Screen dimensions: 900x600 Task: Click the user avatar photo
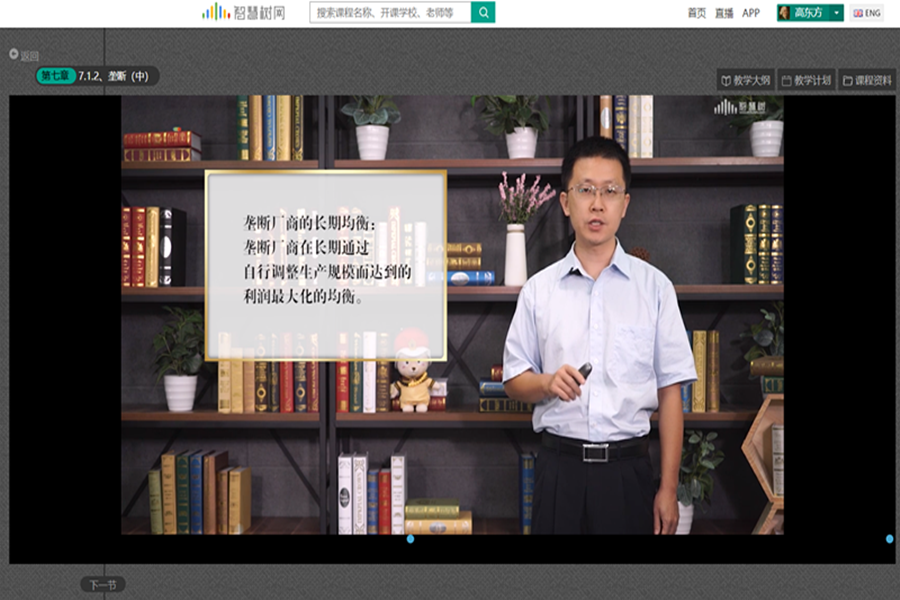click(x=783, y=13)
